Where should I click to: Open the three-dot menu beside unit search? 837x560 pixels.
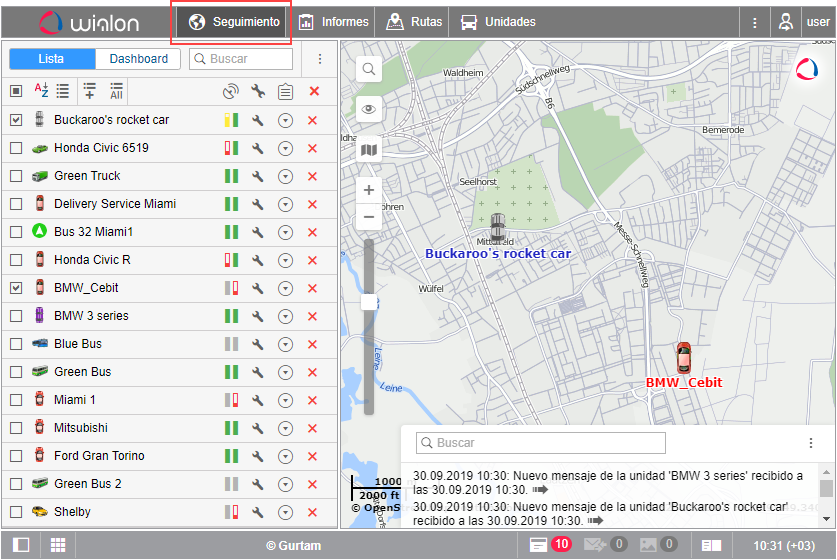tap(319, 59)
